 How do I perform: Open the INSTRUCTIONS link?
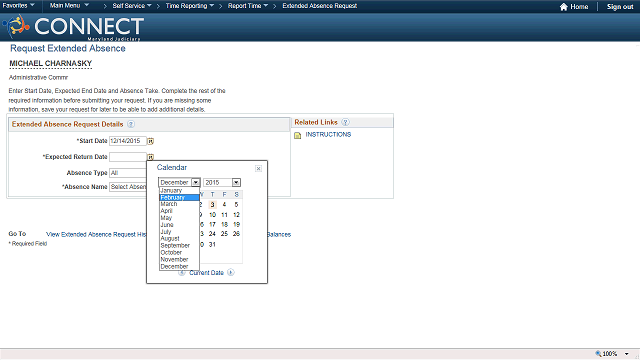(328, 134)
